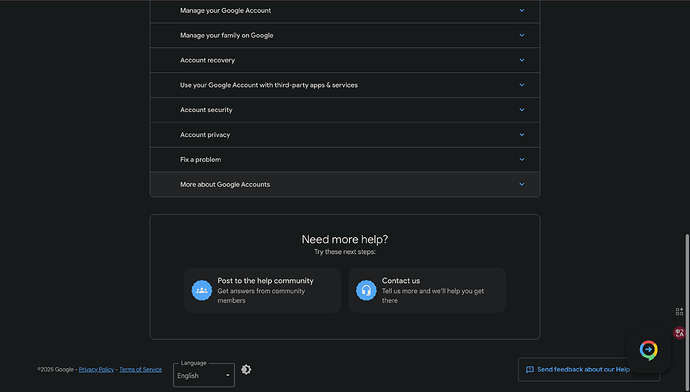
Task: Expand Manage your family on Google
Action: 345,36
